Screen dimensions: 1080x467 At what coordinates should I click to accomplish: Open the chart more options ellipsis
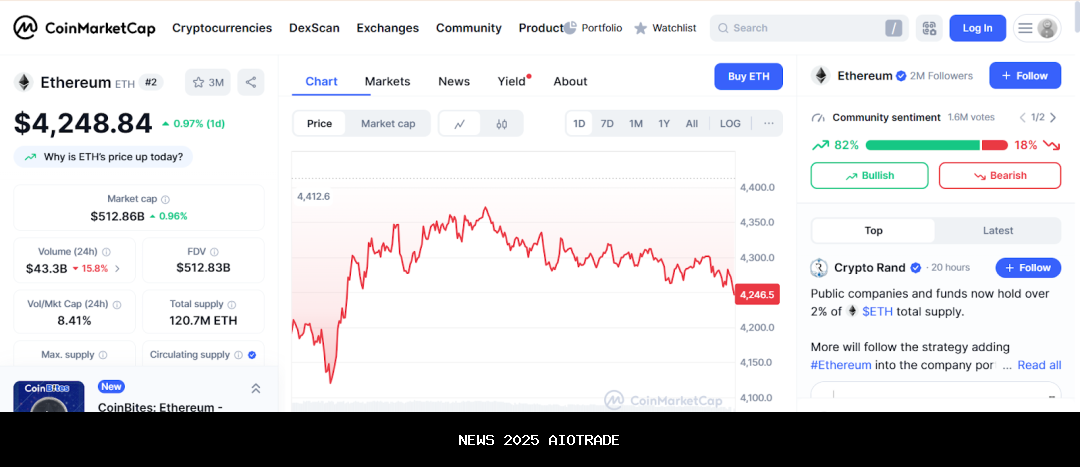(x=768, y=123)
